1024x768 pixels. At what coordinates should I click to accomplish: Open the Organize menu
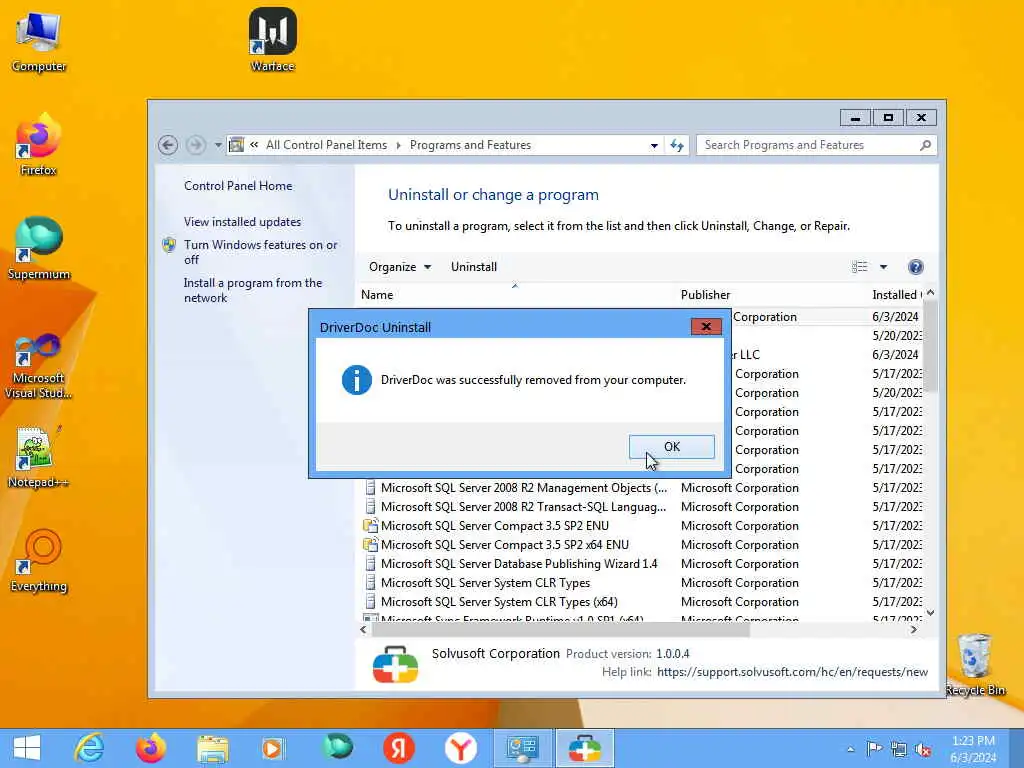click(400, 266)
